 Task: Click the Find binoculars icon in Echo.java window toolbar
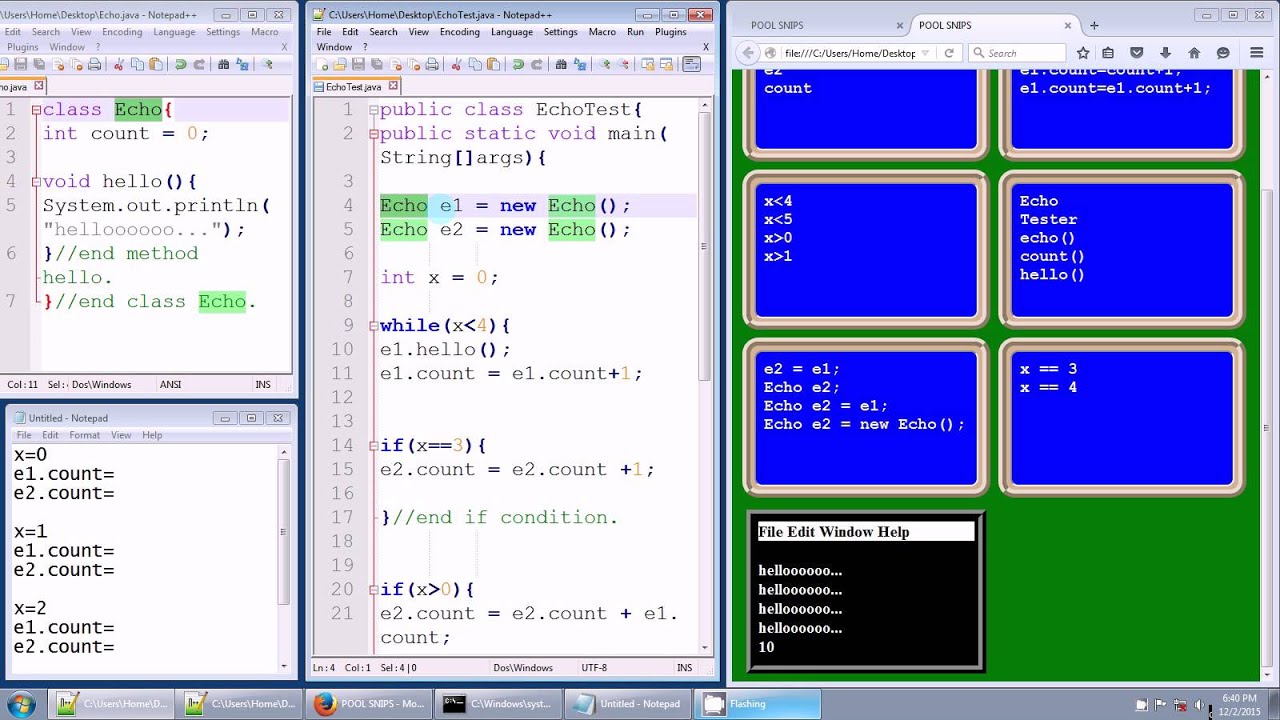click(223, 64)
